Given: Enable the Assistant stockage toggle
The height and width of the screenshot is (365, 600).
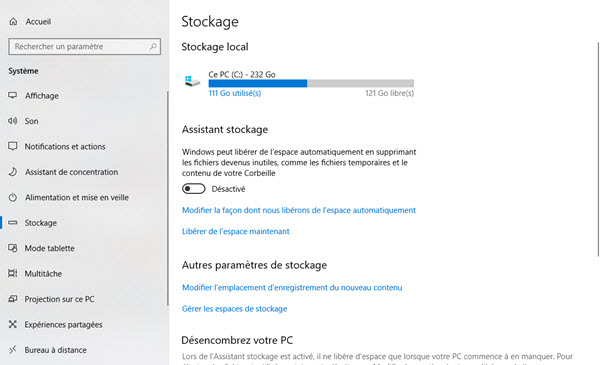Looking at the screenshot, I should coord(194,189).
